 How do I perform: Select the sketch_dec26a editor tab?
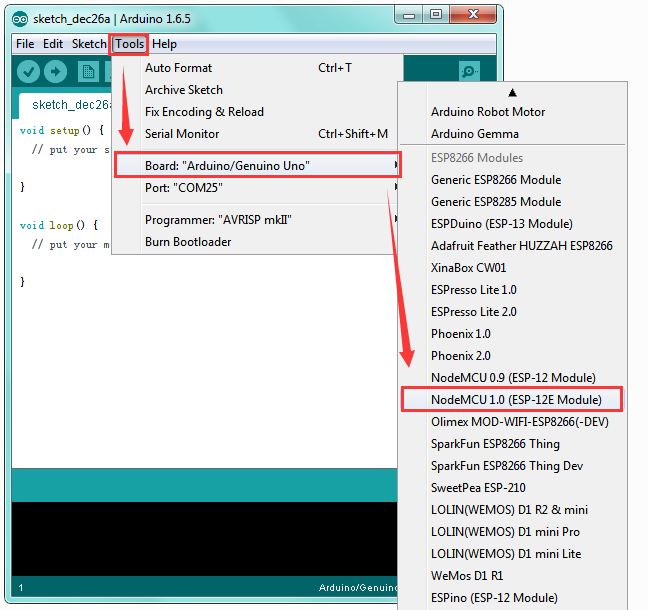[x=66, y=105]
